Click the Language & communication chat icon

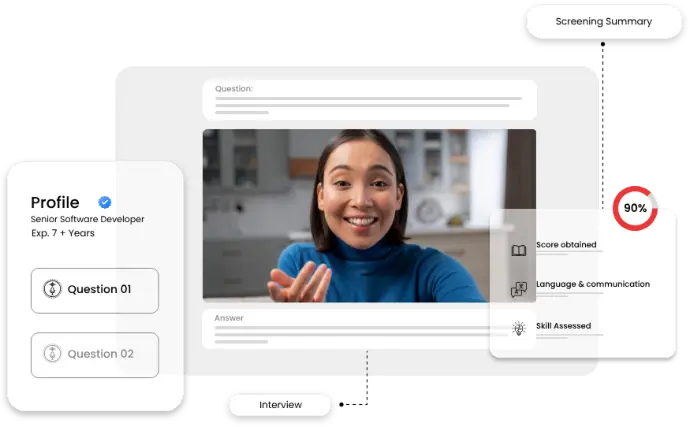click(518, 289)
